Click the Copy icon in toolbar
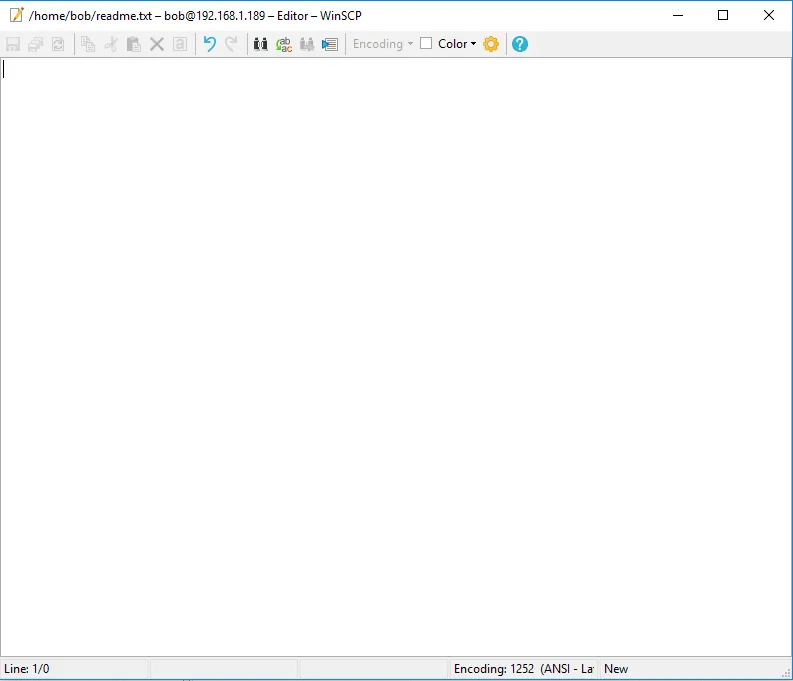The height and width of the screenshot is (681, 793). [88, 44]
